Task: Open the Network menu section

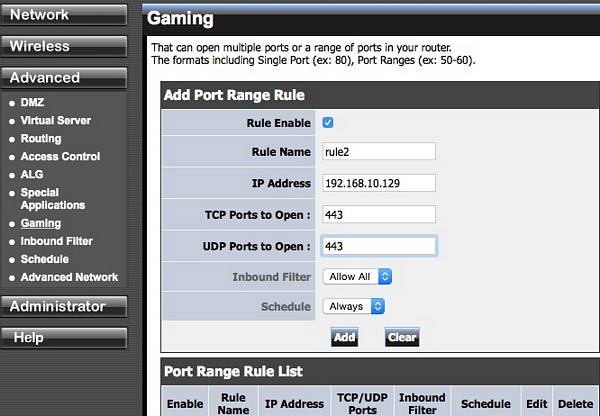Action: coord(64,14)
